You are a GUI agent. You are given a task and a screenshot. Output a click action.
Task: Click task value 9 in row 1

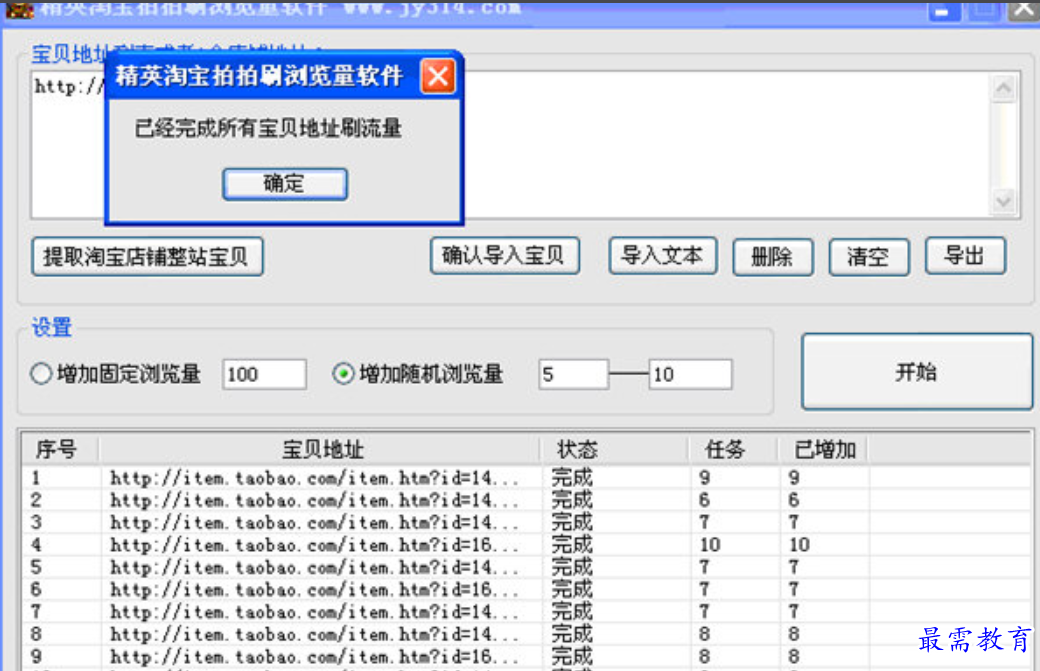(704, 478)
